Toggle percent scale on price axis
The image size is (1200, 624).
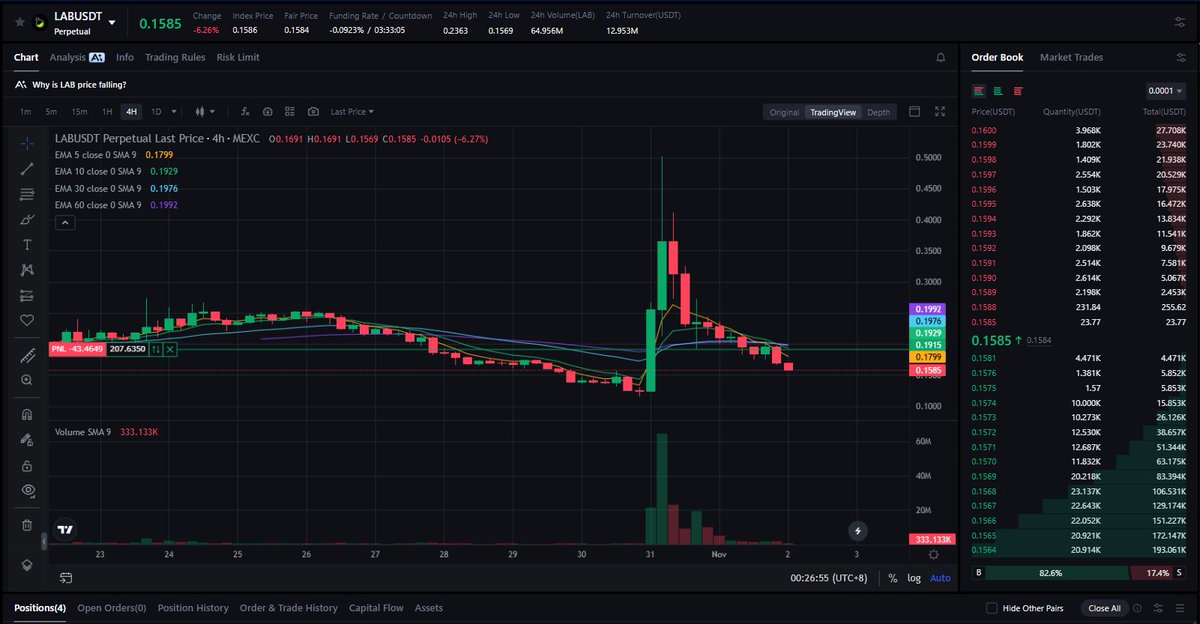click(x=892, y=578)
